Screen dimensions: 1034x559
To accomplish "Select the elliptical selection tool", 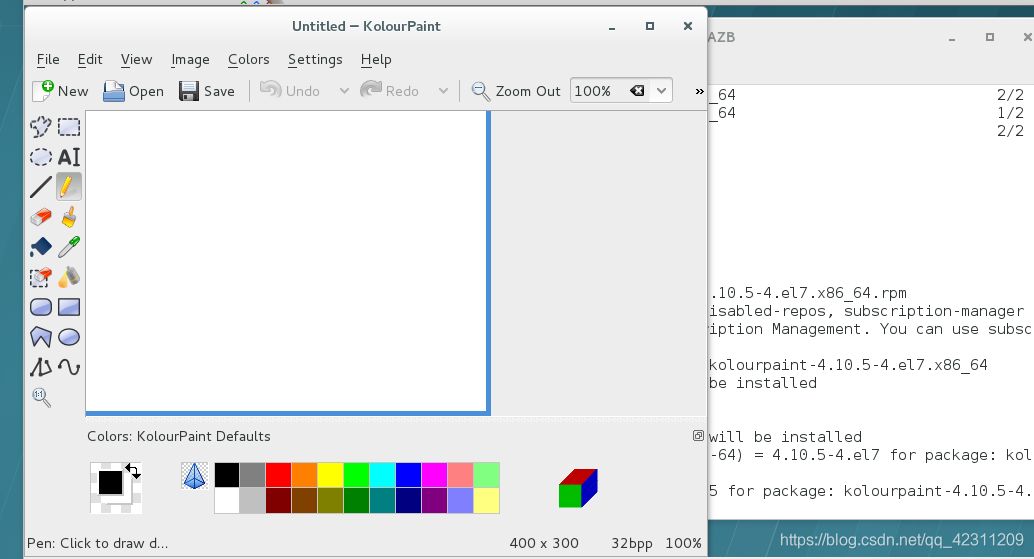I will tap(41, 157).
